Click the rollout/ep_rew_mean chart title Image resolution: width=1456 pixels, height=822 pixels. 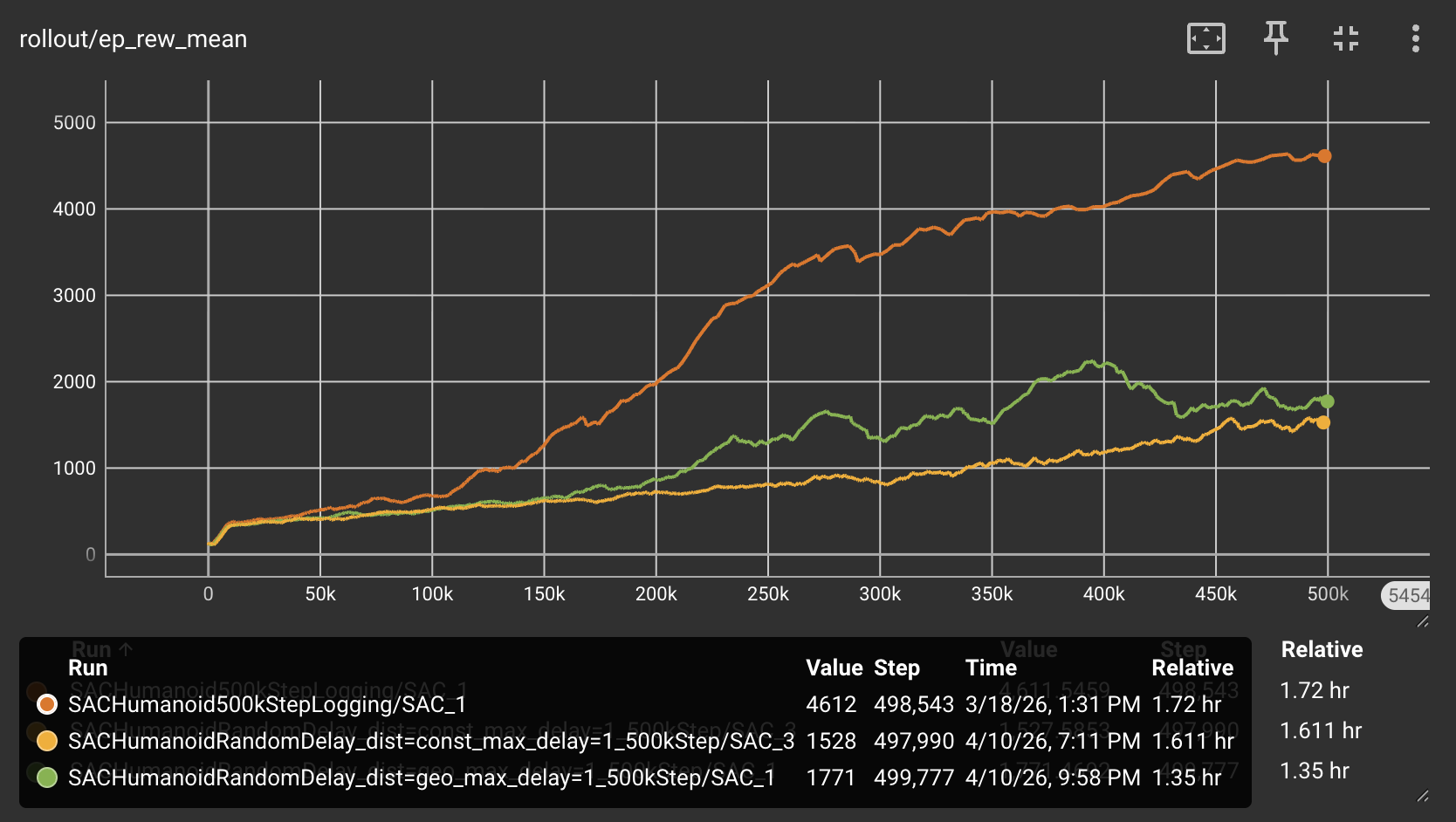pyautogui.click(x=134, y=39)
